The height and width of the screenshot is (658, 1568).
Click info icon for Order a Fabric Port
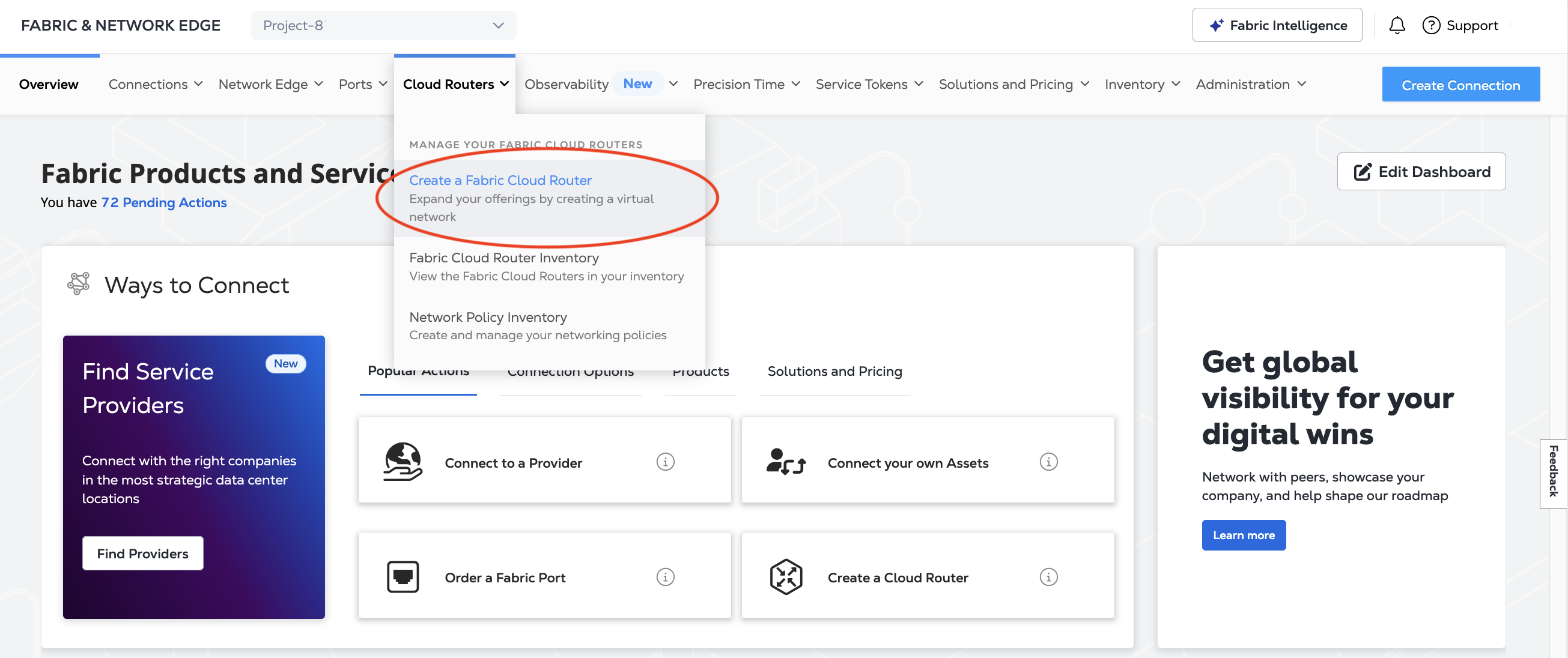(665, 577)
